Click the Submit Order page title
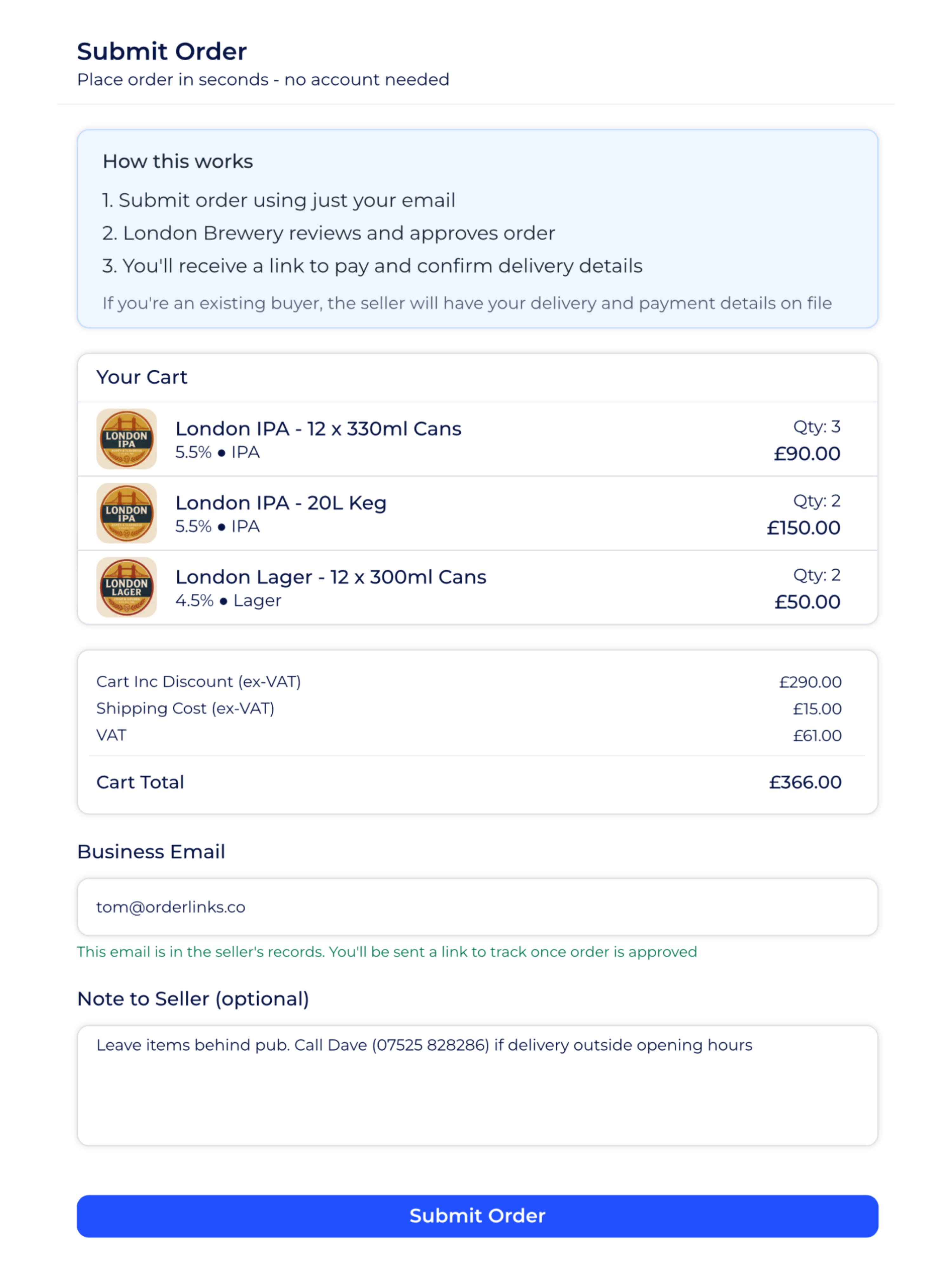This screenshot has height=1270, width=952. (162, 51)
